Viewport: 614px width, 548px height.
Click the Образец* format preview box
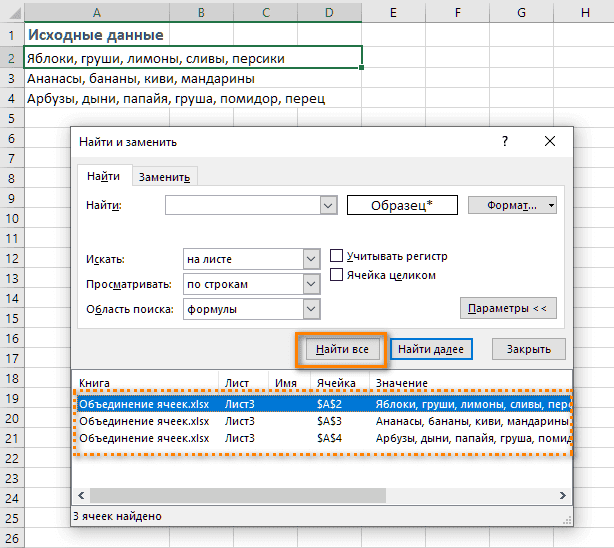tap(402, 205)
